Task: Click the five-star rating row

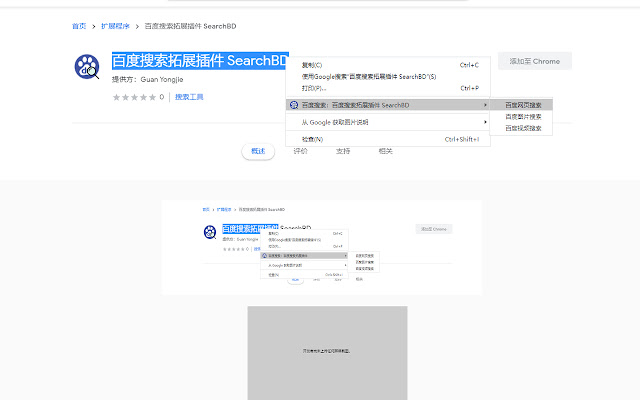Action: [x=134, y=97]
